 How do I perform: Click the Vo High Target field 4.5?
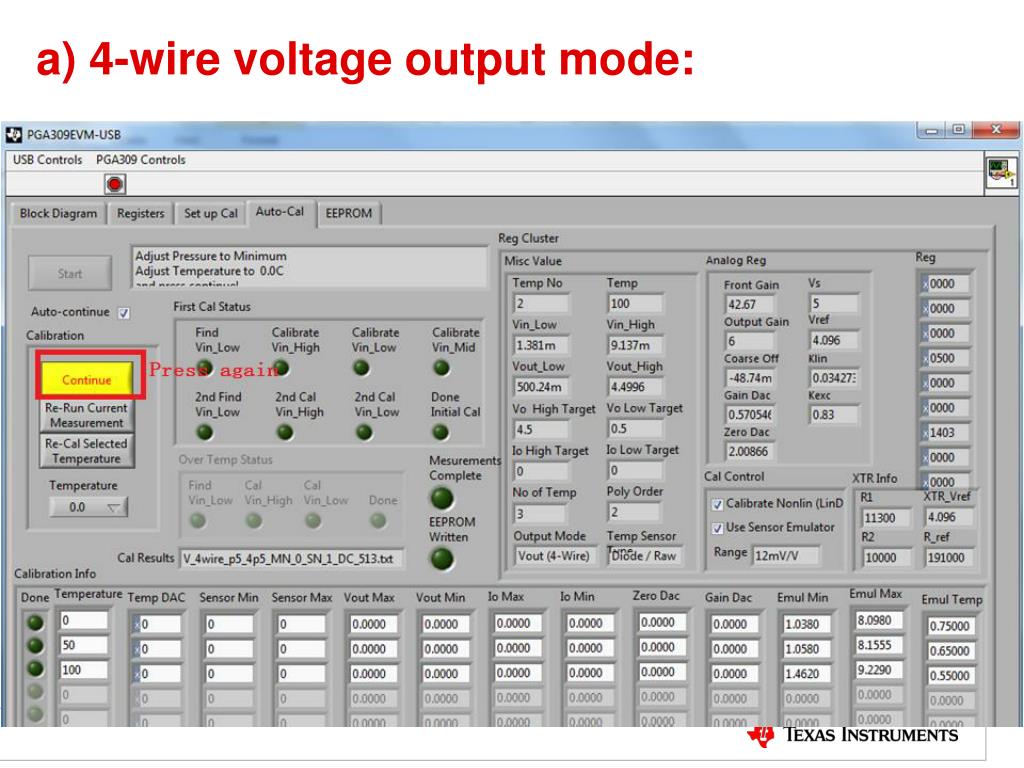coord(541,430)
